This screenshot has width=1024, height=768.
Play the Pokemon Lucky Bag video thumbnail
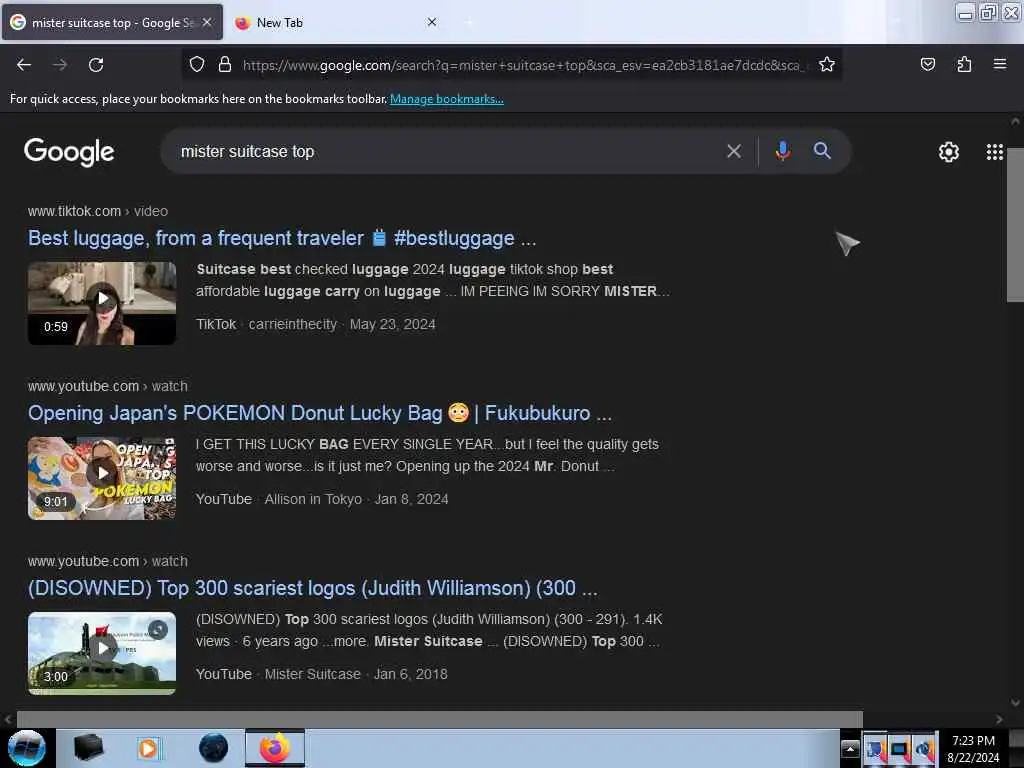click(102, 479)
